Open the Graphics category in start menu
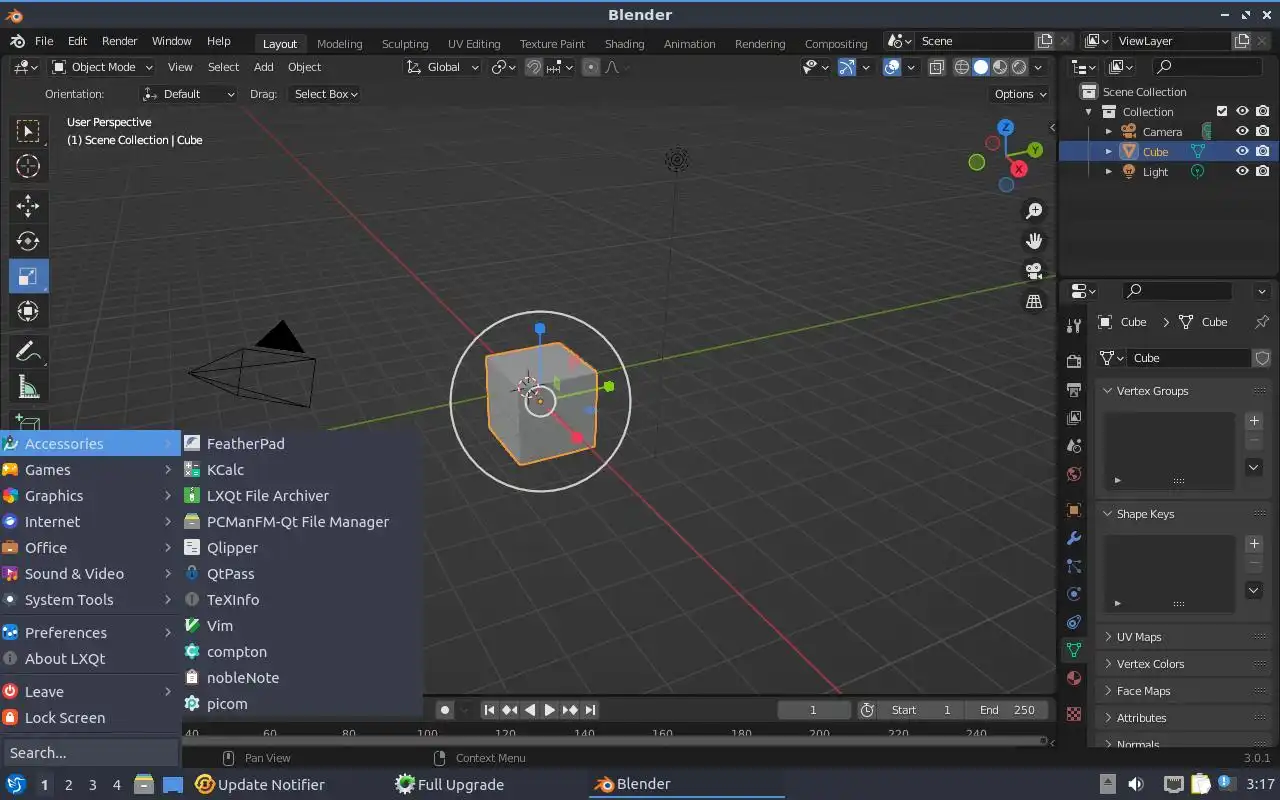Screen dimensions: 1280x800 90,495
